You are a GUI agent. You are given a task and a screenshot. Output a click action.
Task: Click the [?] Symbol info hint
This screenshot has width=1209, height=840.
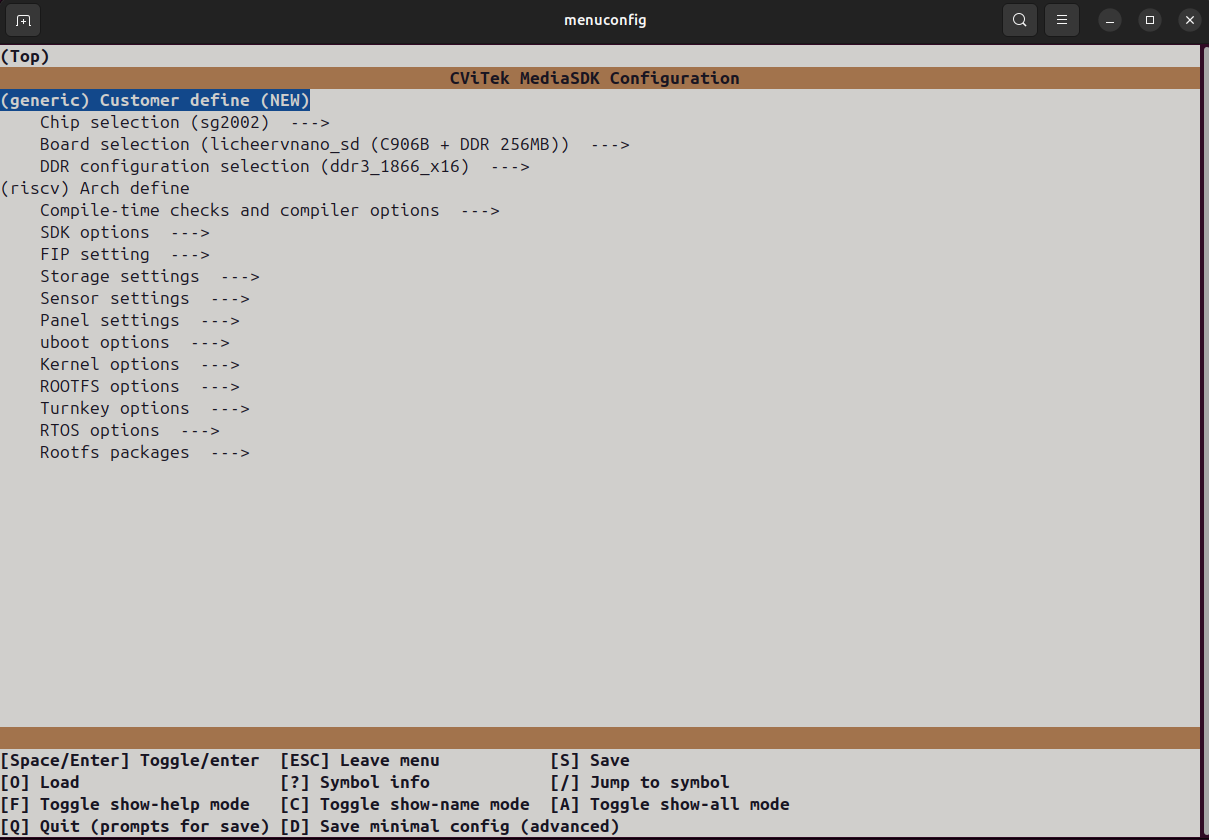click(355, 782)
